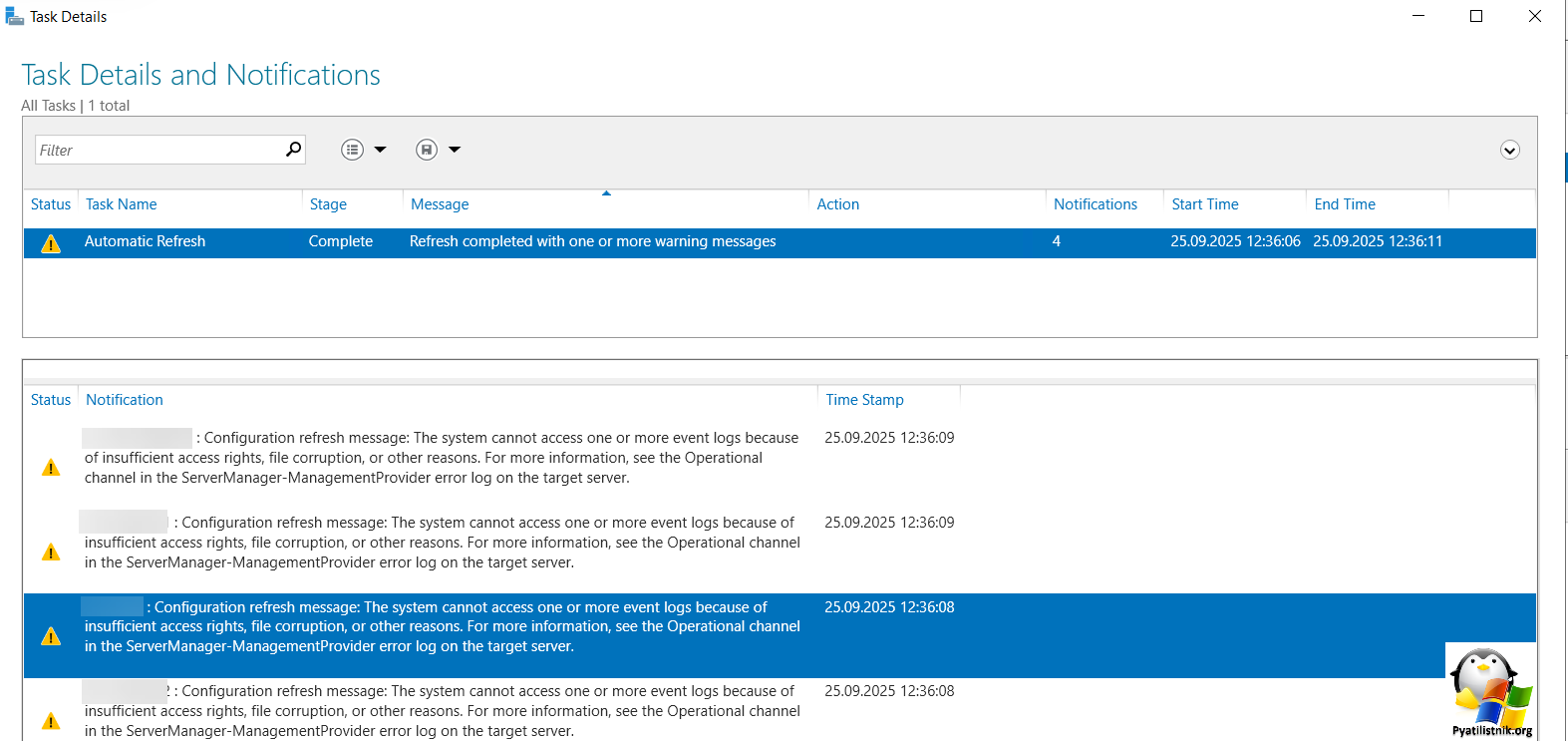The height and width of the screenshot is (741, 1568).
Task: Sort by Message column header
Action: click(x=440, y=203)
